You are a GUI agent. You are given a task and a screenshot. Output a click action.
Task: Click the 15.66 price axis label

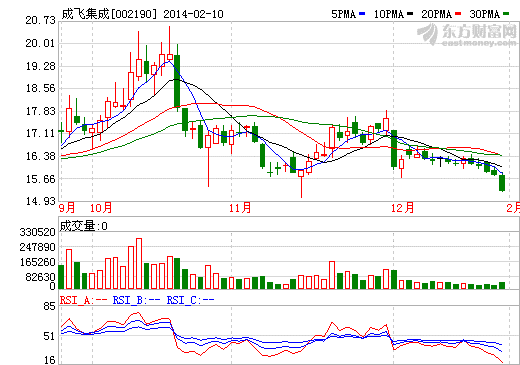40,179
